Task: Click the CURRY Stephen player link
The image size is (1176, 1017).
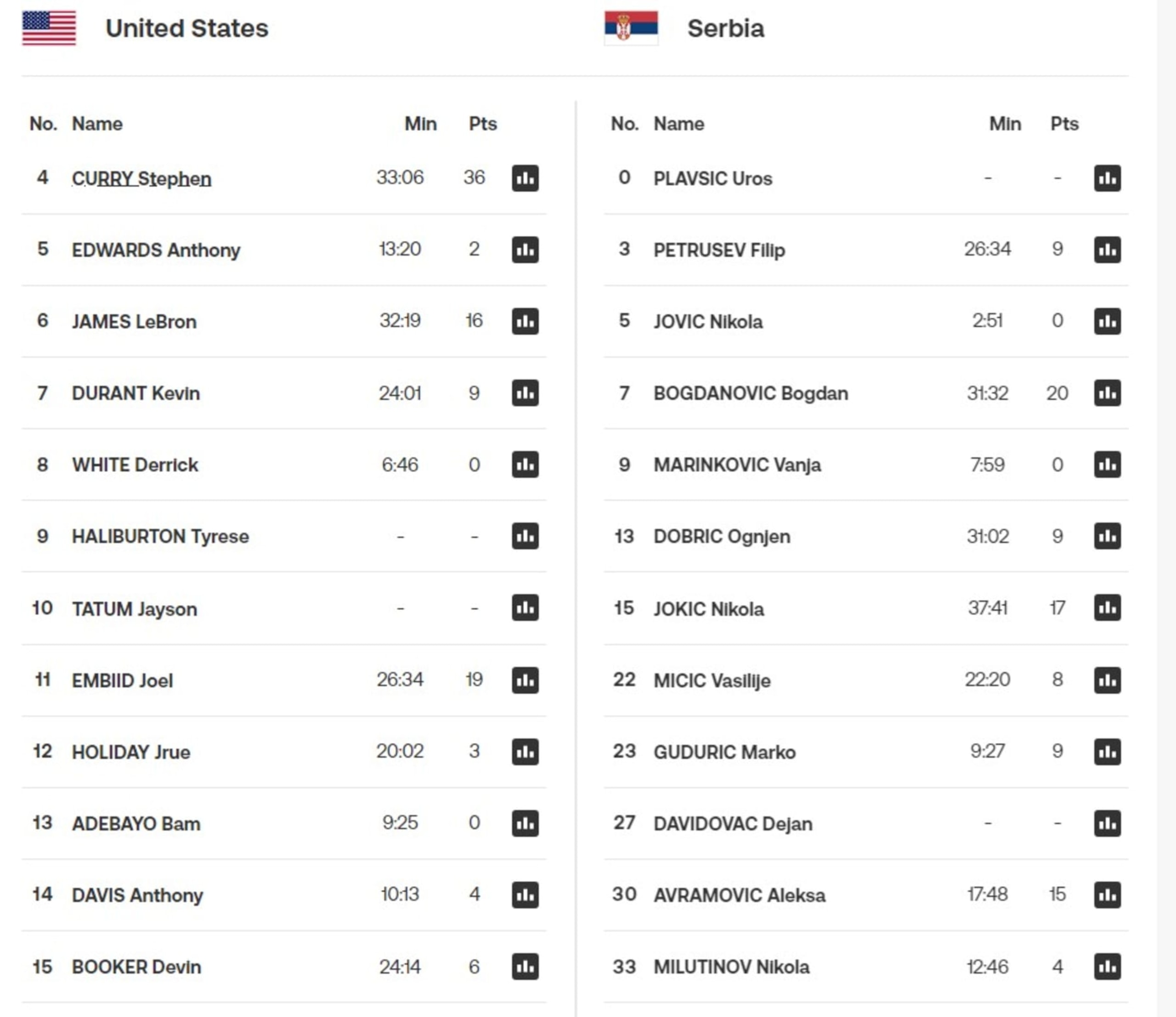Action: 141,179
